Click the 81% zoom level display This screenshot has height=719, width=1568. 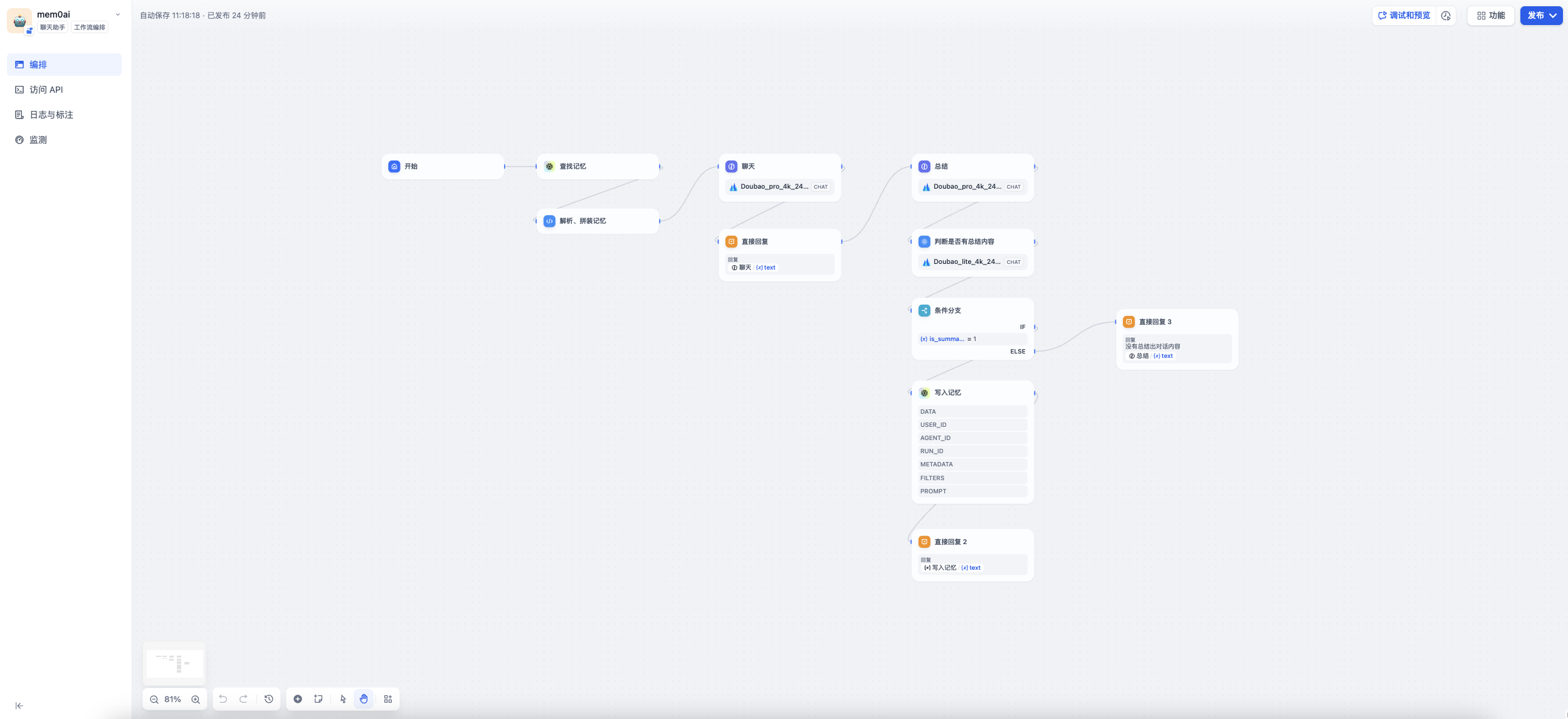172,700
